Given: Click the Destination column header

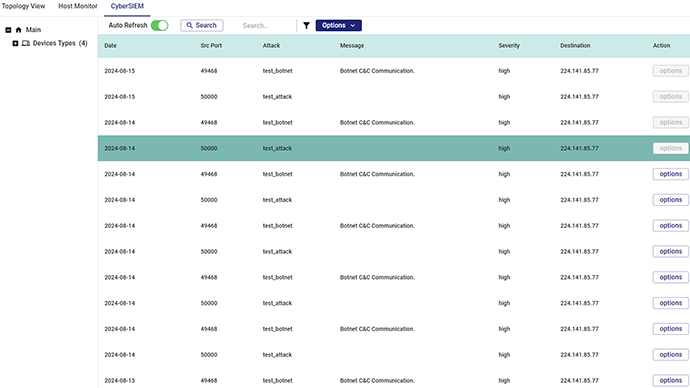Looking at the screenshot, I should coord(575,45).
